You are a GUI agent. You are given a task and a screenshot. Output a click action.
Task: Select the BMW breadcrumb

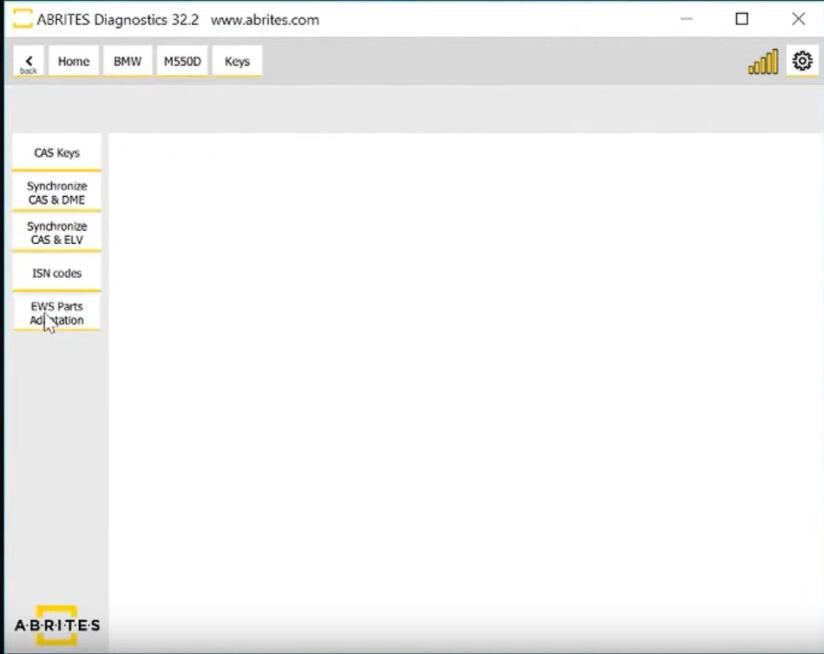[128, 61]
